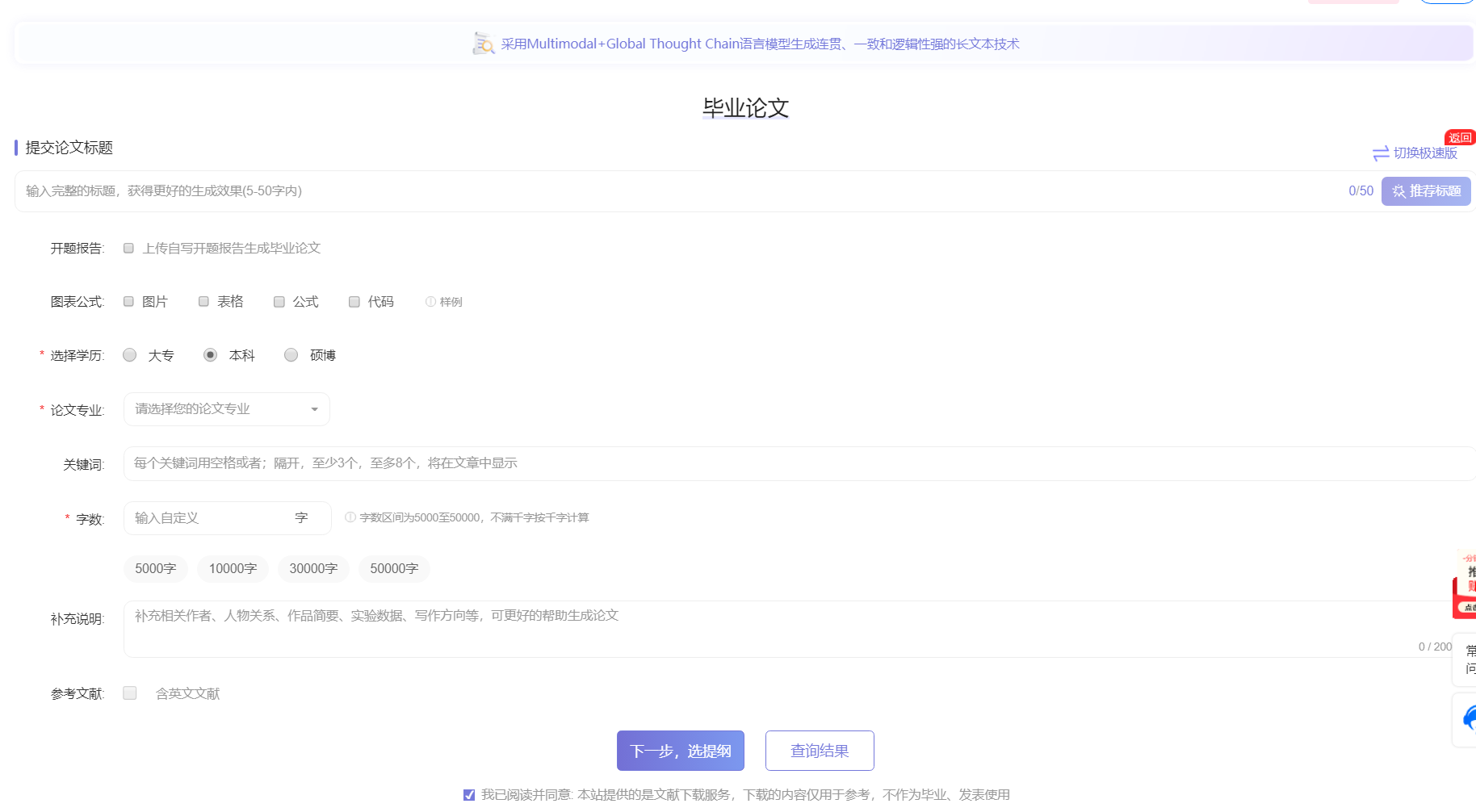Enable the 图片 checkbox
The width and height of the screenshot is (1476, 812).
click(128, 301)
